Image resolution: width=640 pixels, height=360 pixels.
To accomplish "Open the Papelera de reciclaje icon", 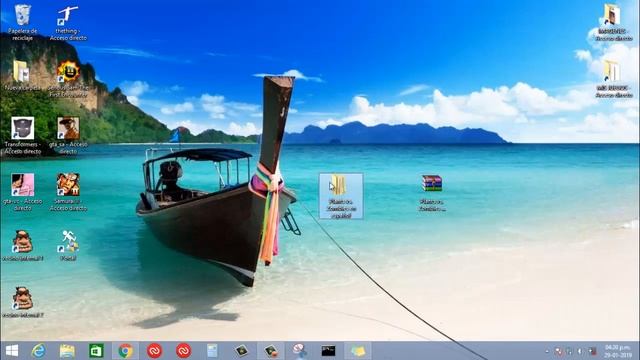I will (x=22, y=22).
